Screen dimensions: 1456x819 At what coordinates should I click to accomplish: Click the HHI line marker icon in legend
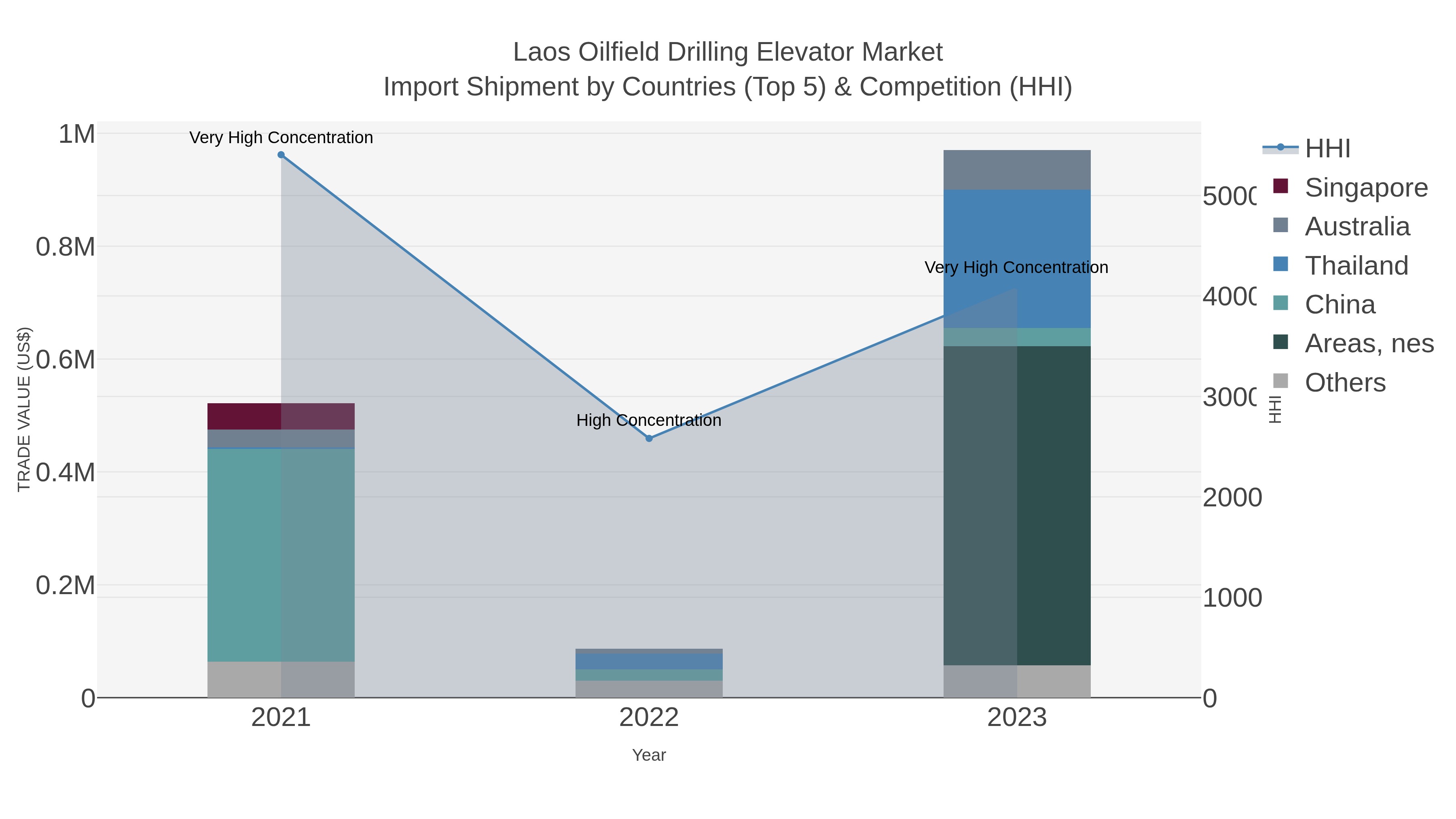click(1280, 148)
